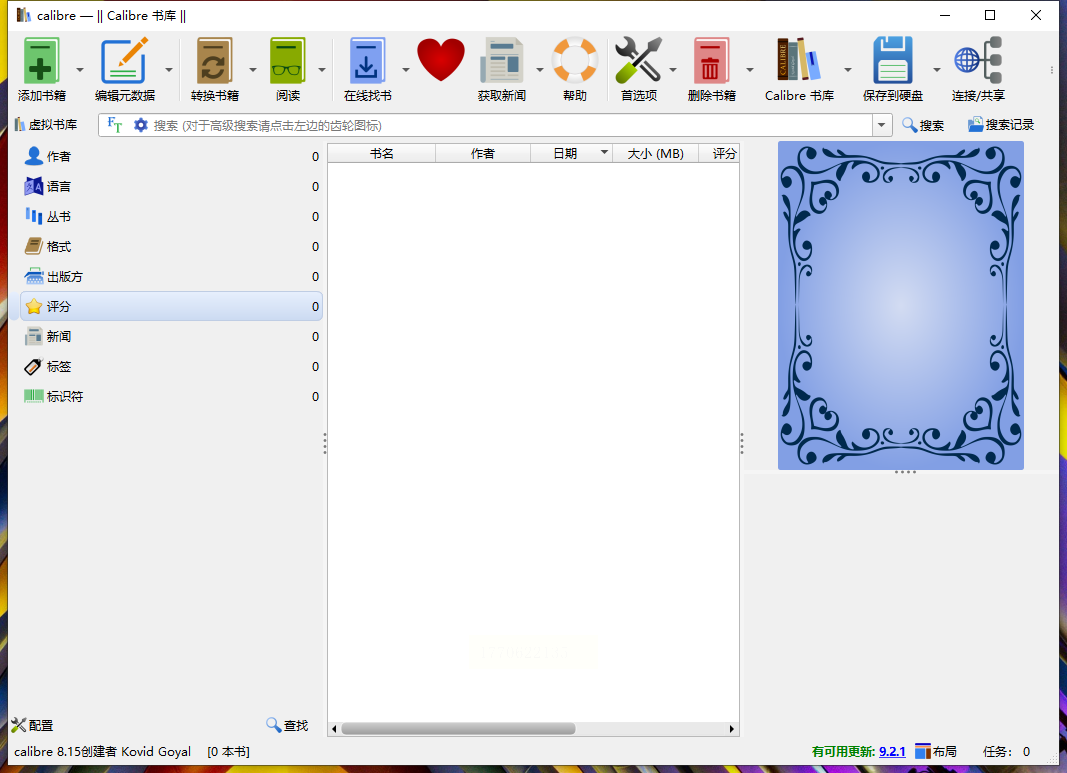The image size is (1067, 773).
Task: Select 作者 in the tag browser
Action: pyautogui.click(x=59, y=157)
